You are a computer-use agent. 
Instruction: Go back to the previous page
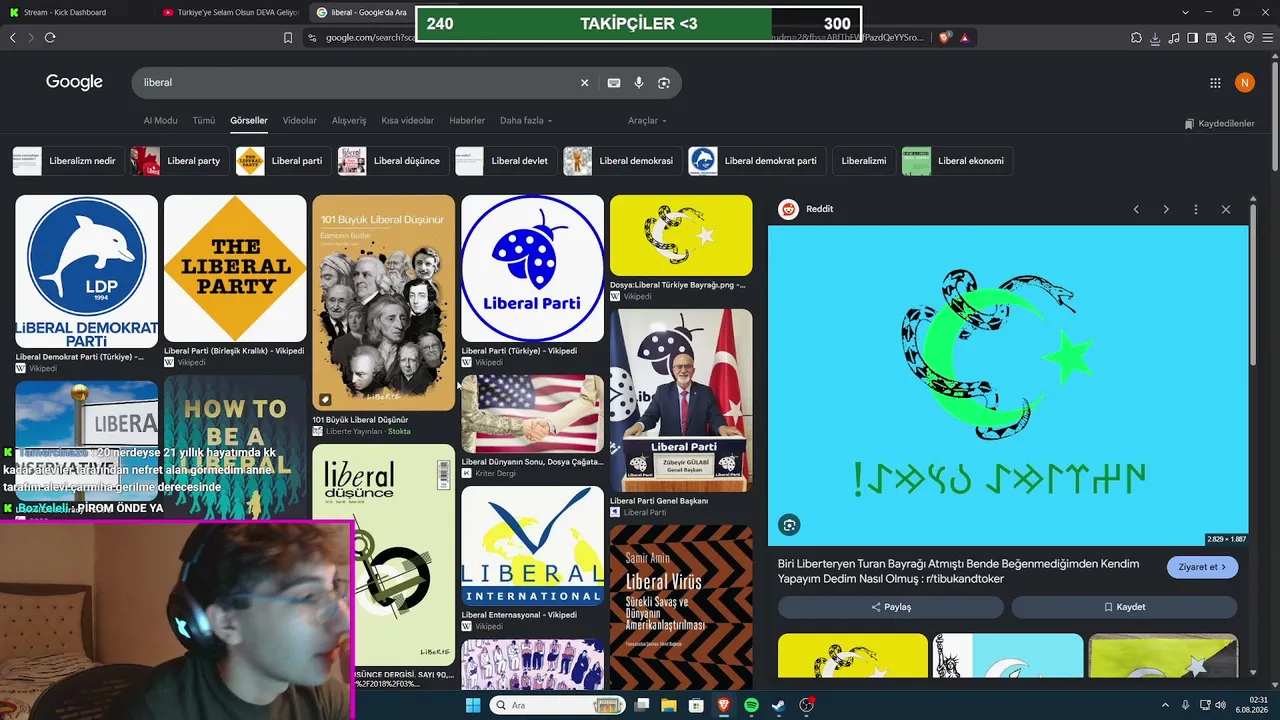[13, 37]
